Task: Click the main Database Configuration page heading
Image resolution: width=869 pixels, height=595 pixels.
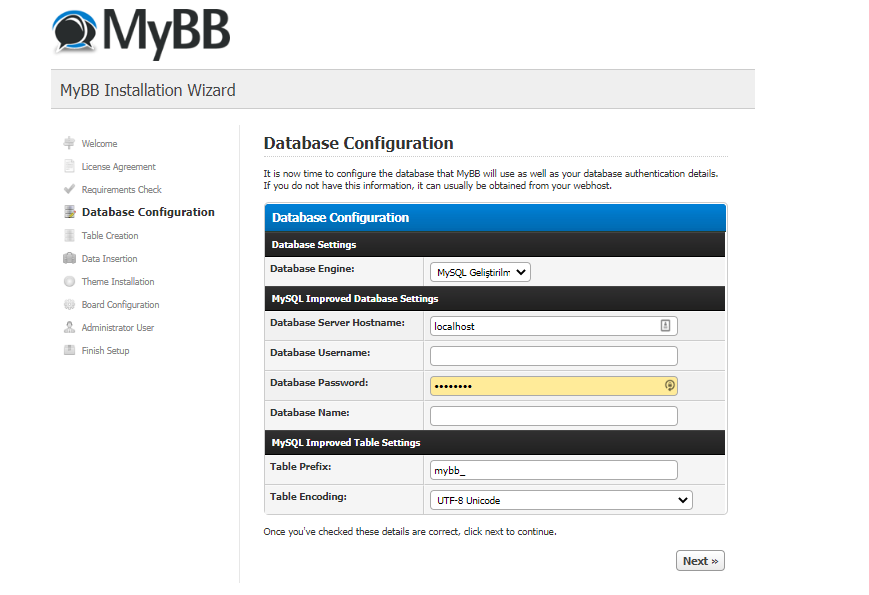Action: pos(359,143)
